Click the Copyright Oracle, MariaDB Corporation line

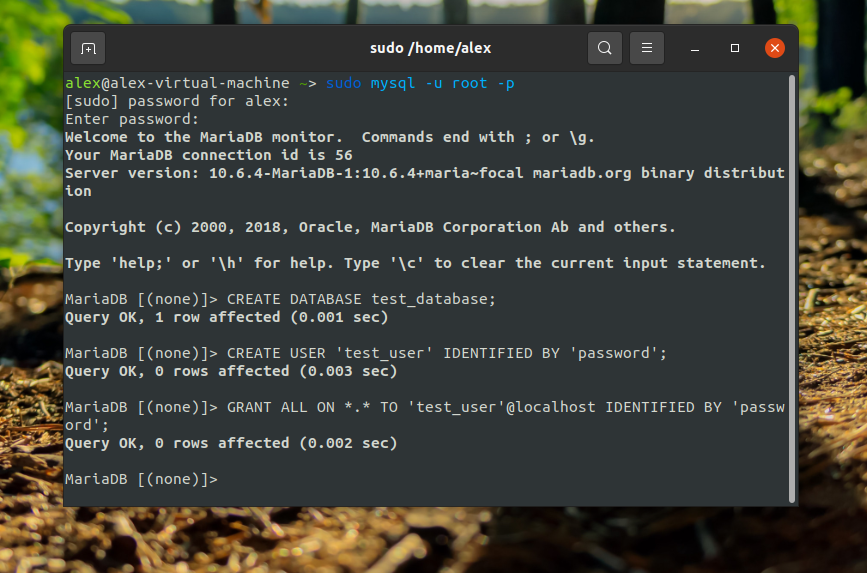point(370,227)
